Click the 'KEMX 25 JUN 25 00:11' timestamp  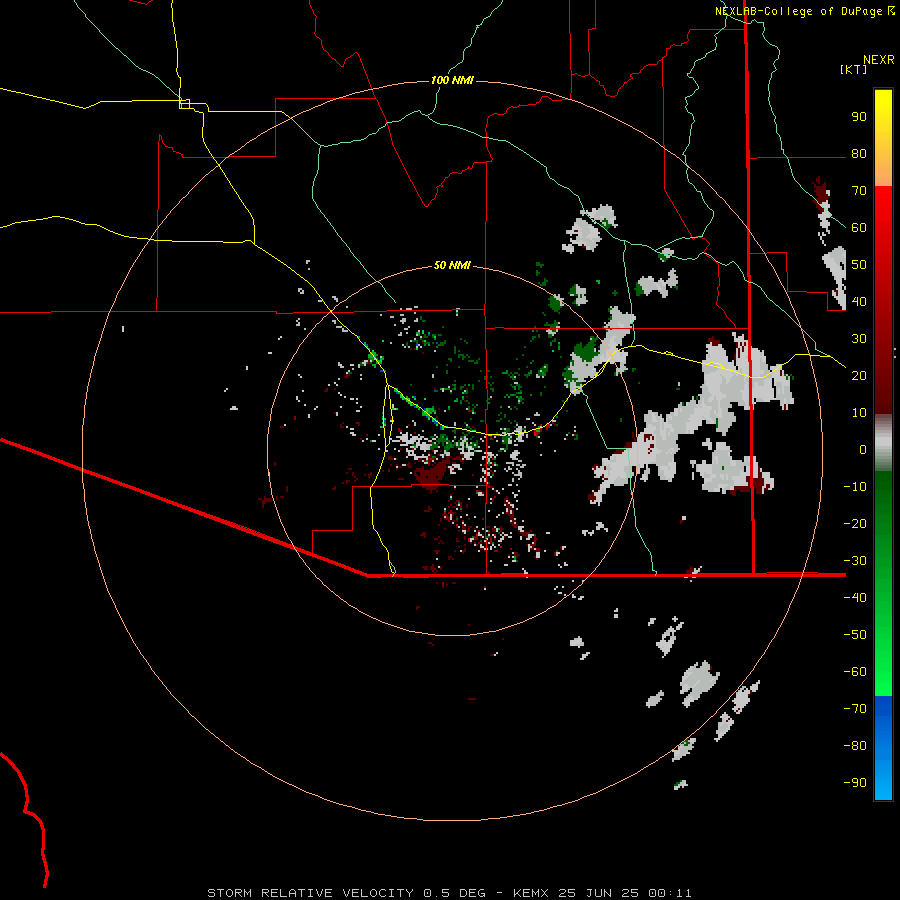(x=602, y=893)
